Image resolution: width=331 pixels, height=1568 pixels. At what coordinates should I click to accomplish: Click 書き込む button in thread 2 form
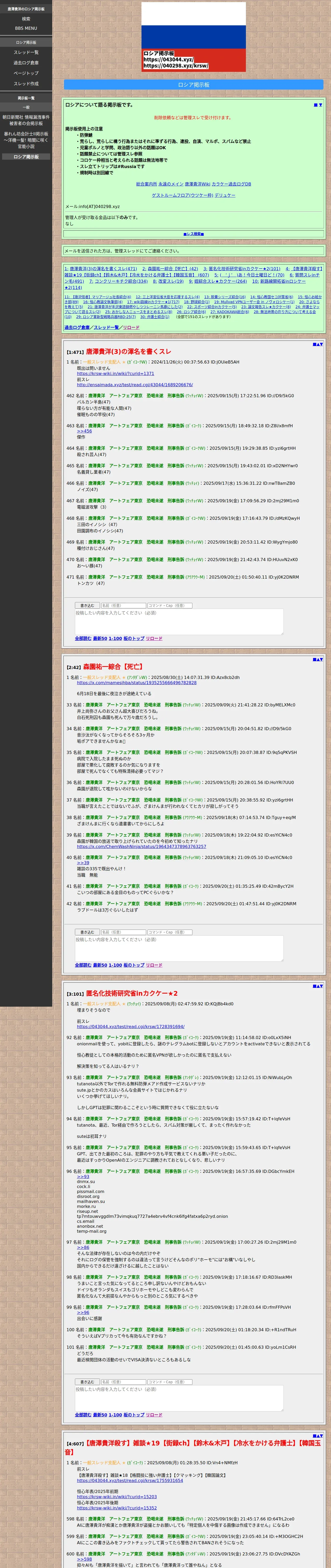coord(87,932)
